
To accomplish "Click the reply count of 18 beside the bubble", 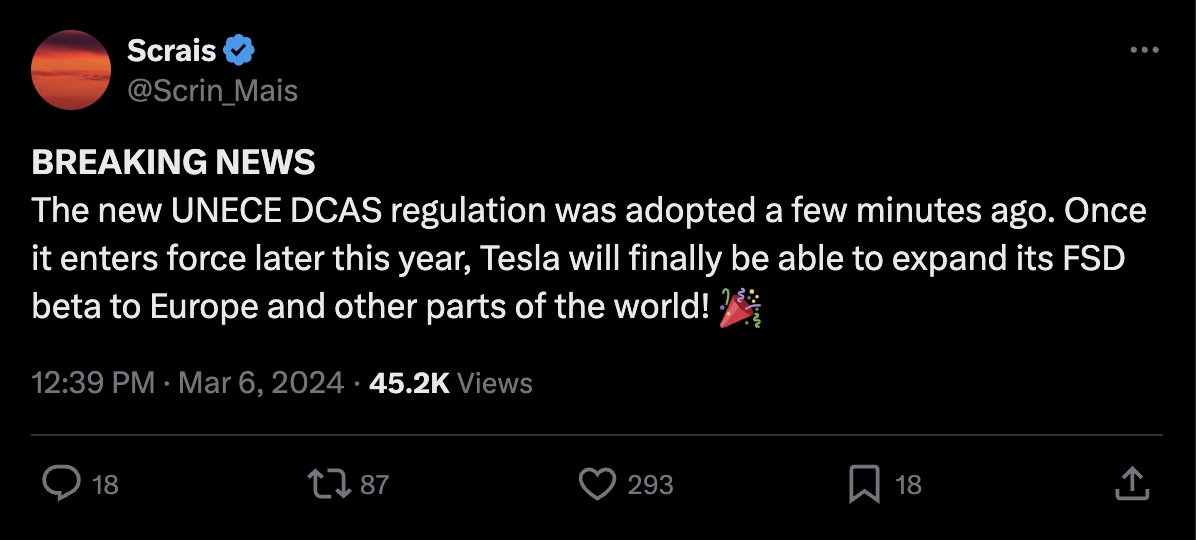I will pyautogui.click(x=105, y=485).
